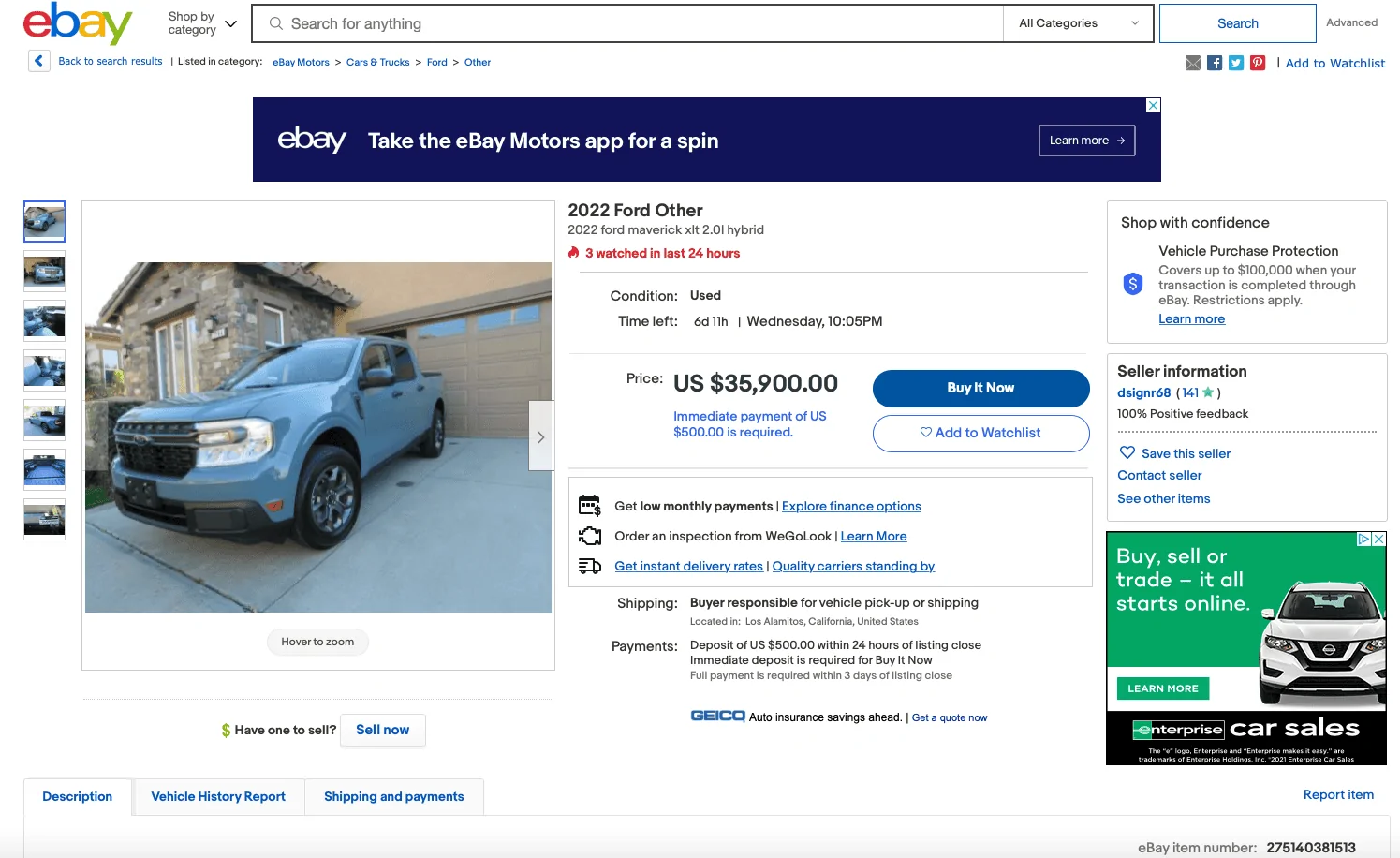Select the fourth vehicle thumbnail

(x=44, y=371)
